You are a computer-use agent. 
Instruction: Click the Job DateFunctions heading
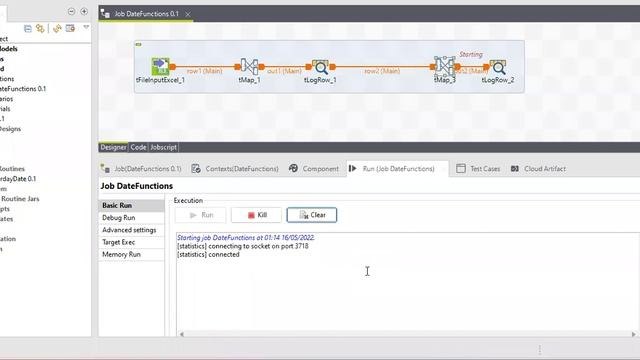(x=137, y=186)
